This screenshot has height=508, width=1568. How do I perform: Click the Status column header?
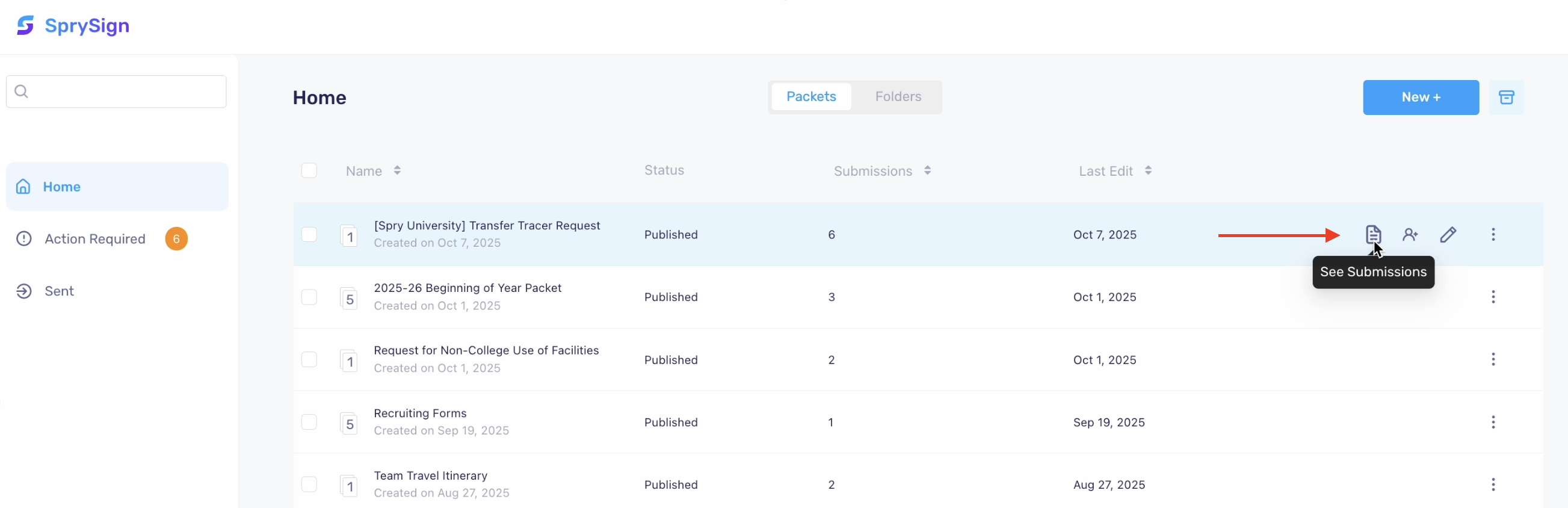click(664, 170)
